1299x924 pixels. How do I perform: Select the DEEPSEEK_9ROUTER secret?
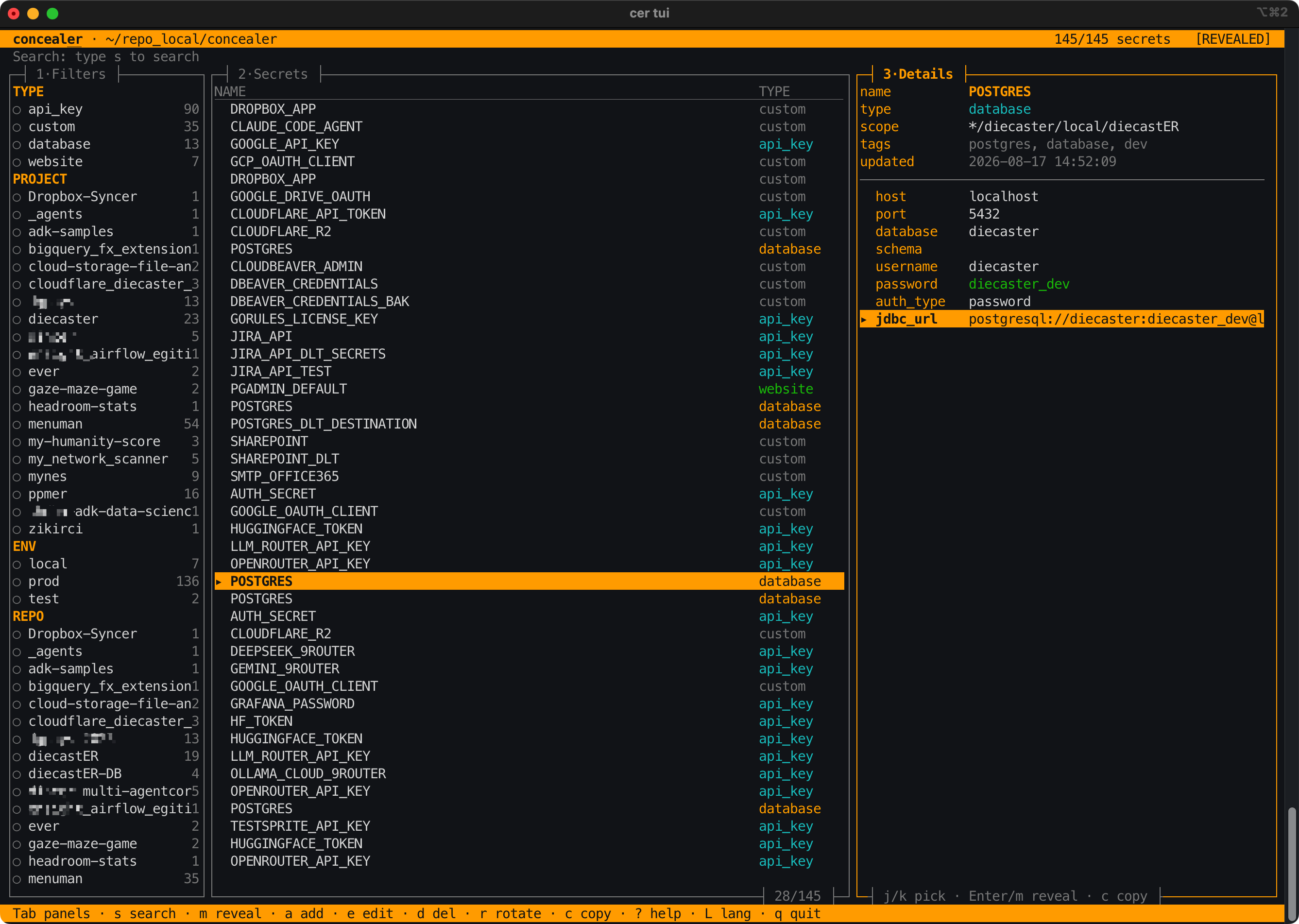(529, 651)
